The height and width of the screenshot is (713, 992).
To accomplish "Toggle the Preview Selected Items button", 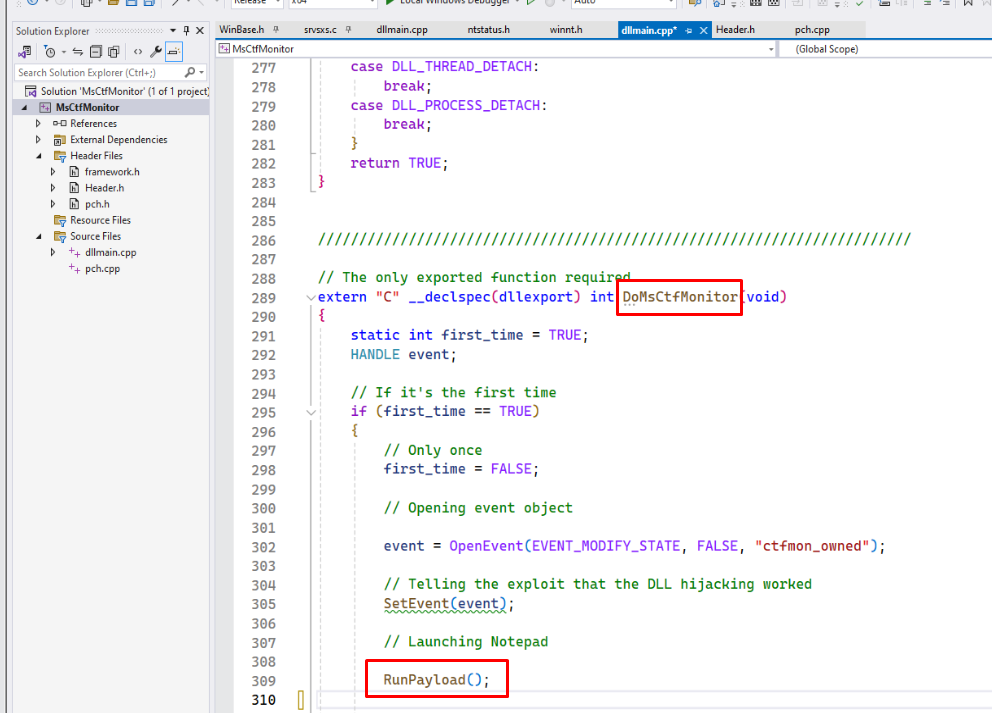I will 174,51.
